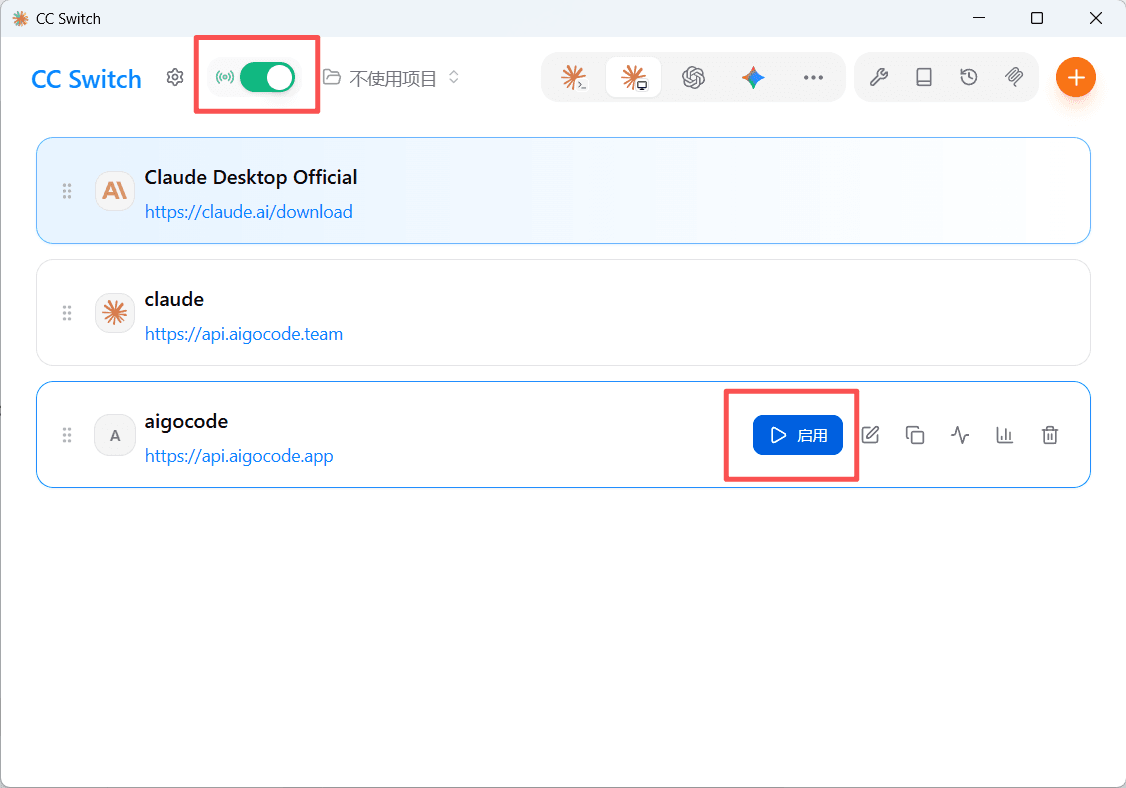Viewport: 1126px width, 788px height.
Task: Open the https://api.aigocode.app link
Action: (x=239, y=456)
